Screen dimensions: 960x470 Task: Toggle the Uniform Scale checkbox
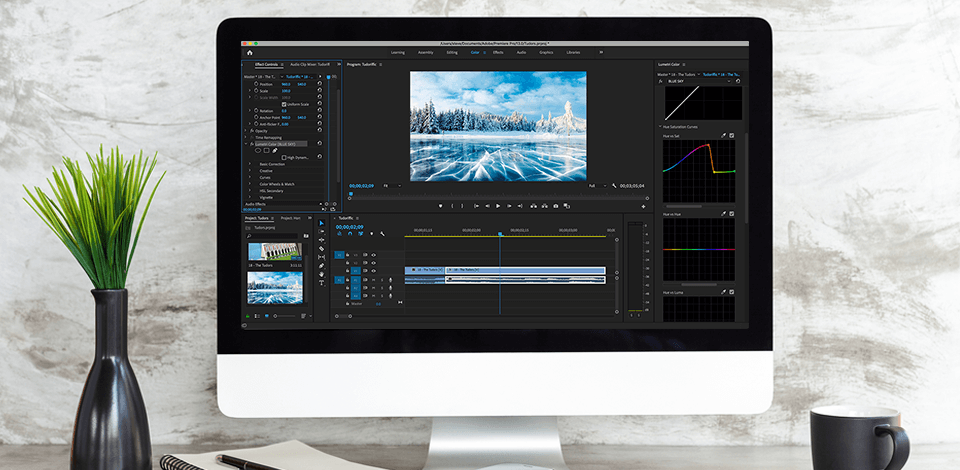click(284, 104)
